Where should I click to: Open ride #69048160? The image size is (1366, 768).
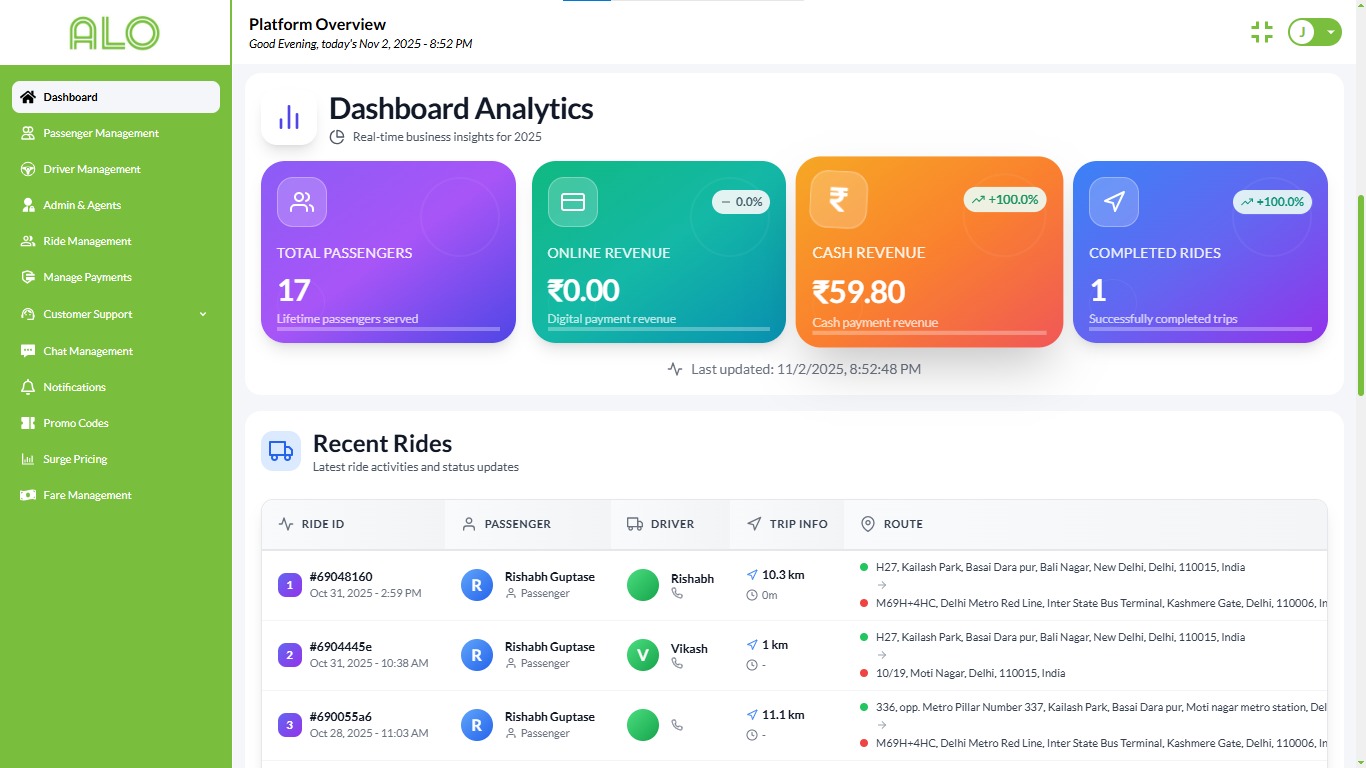[341, 577]
